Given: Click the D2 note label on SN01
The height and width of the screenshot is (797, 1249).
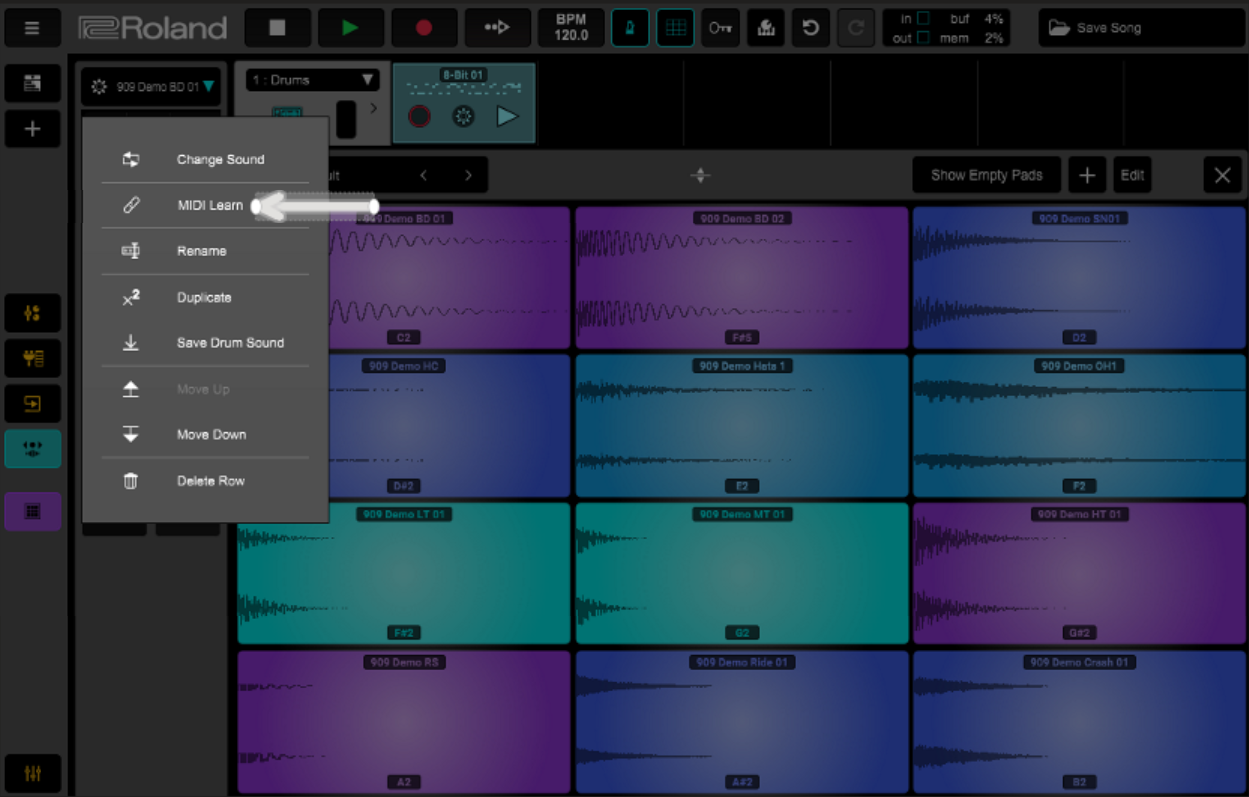Looking at the screenshot, I should 1079,338.
